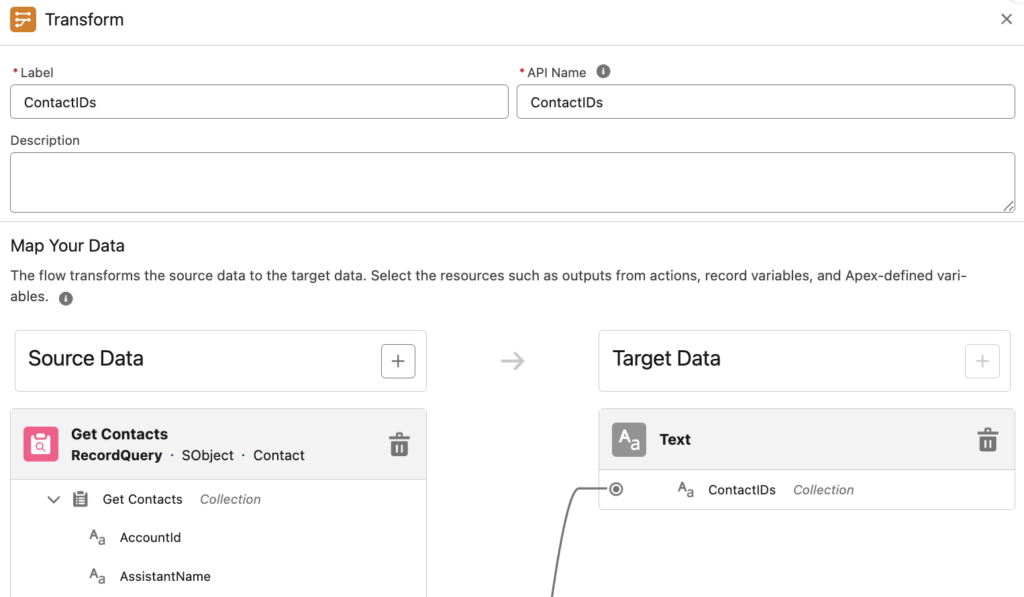Click the Text data type icon
This screenshot has height=597, width=1024.
tap(629, 440)
